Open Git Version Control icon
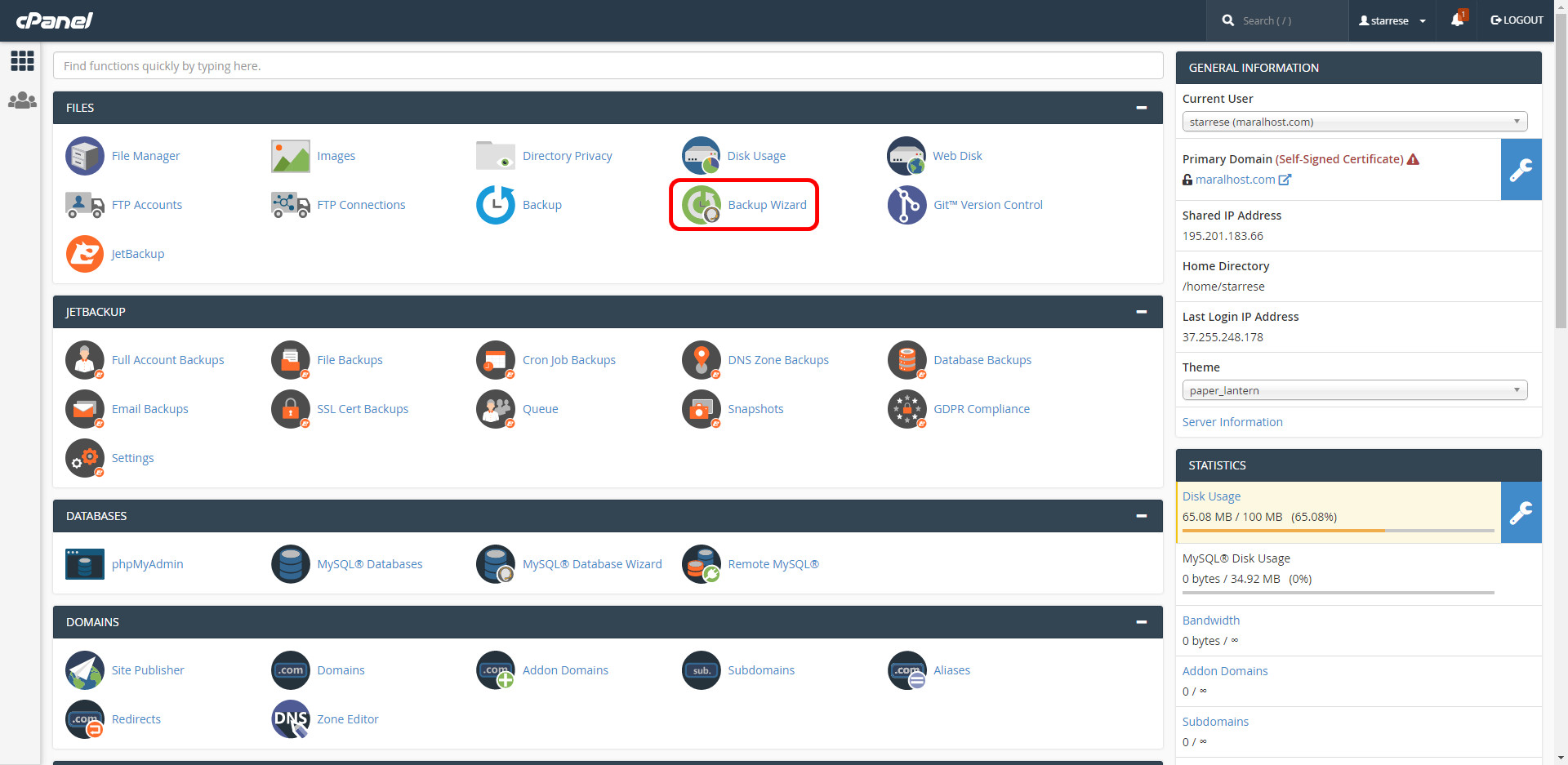This screenshot has height=765, width=1568. pos(906,205)
